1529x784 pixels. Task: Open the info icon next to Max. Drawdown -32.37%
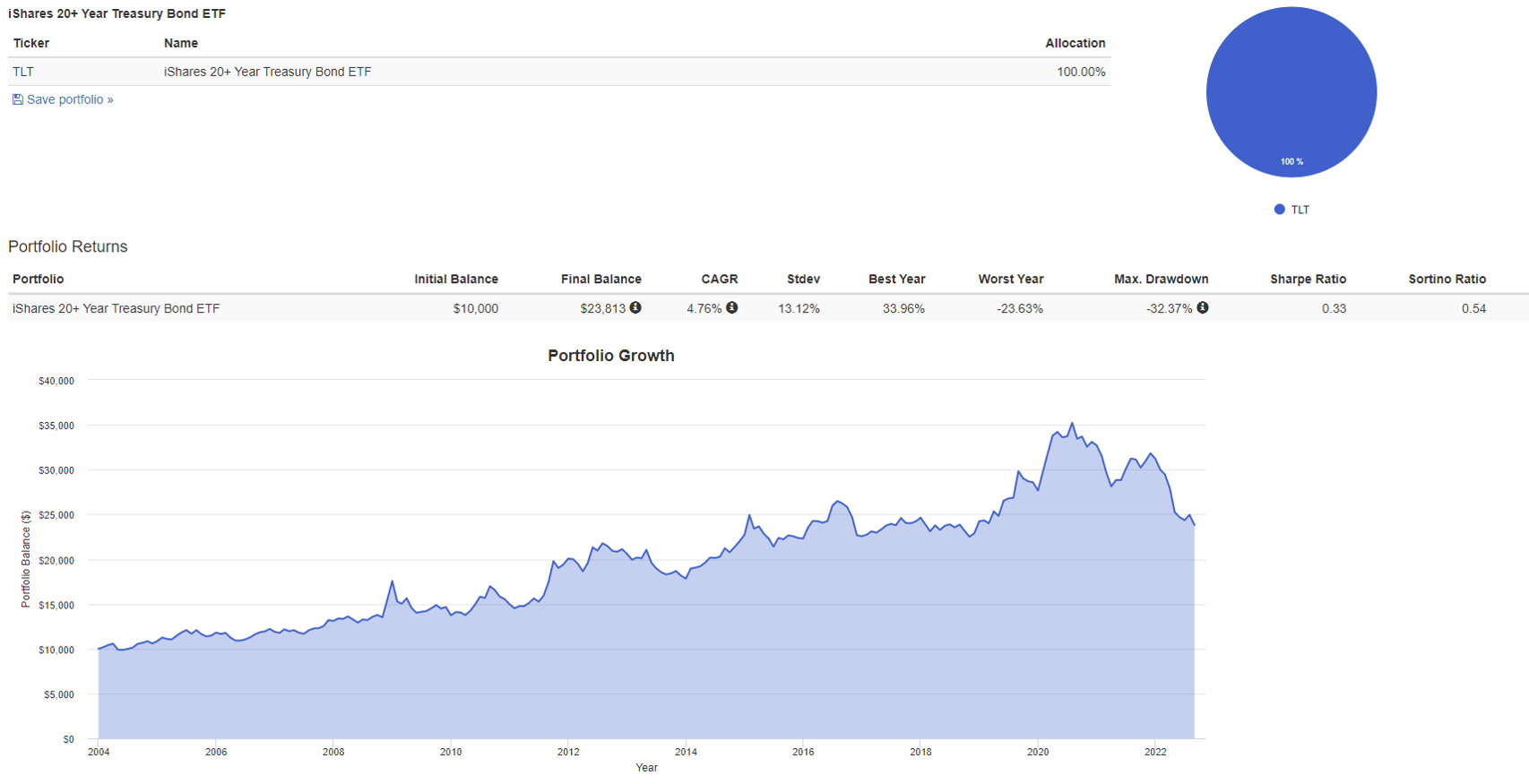[x=1203, y=307]
